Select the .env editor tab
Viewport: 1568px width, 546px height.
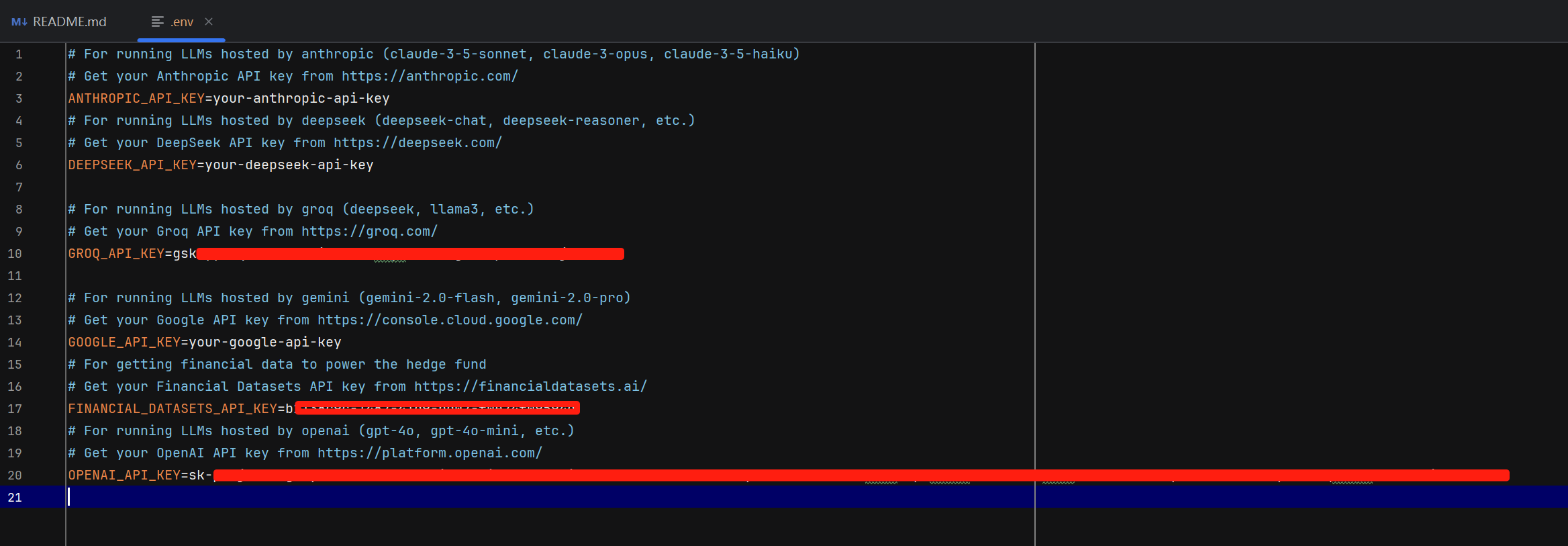pyautogui.click(x=181, y=21)
